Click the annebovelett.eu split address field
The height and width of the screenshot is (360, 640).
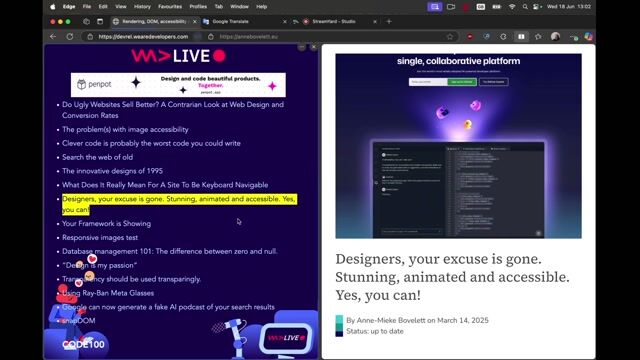click(249, 37)
